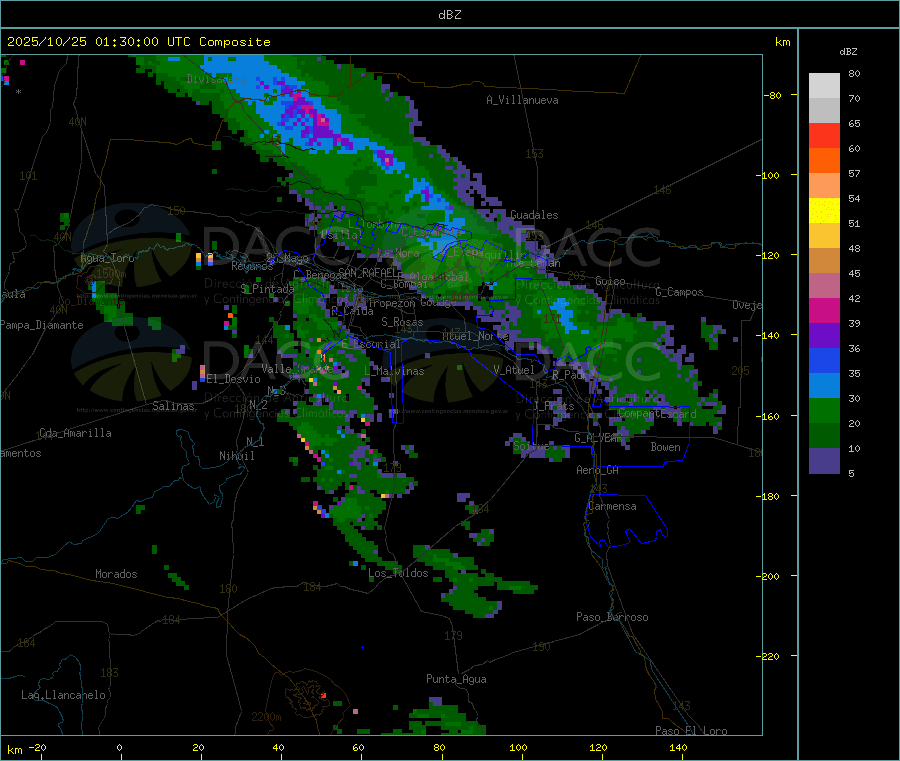Click the 0 tick on the bottom axis
Screen dimensions: 900x761
point(119,747)
